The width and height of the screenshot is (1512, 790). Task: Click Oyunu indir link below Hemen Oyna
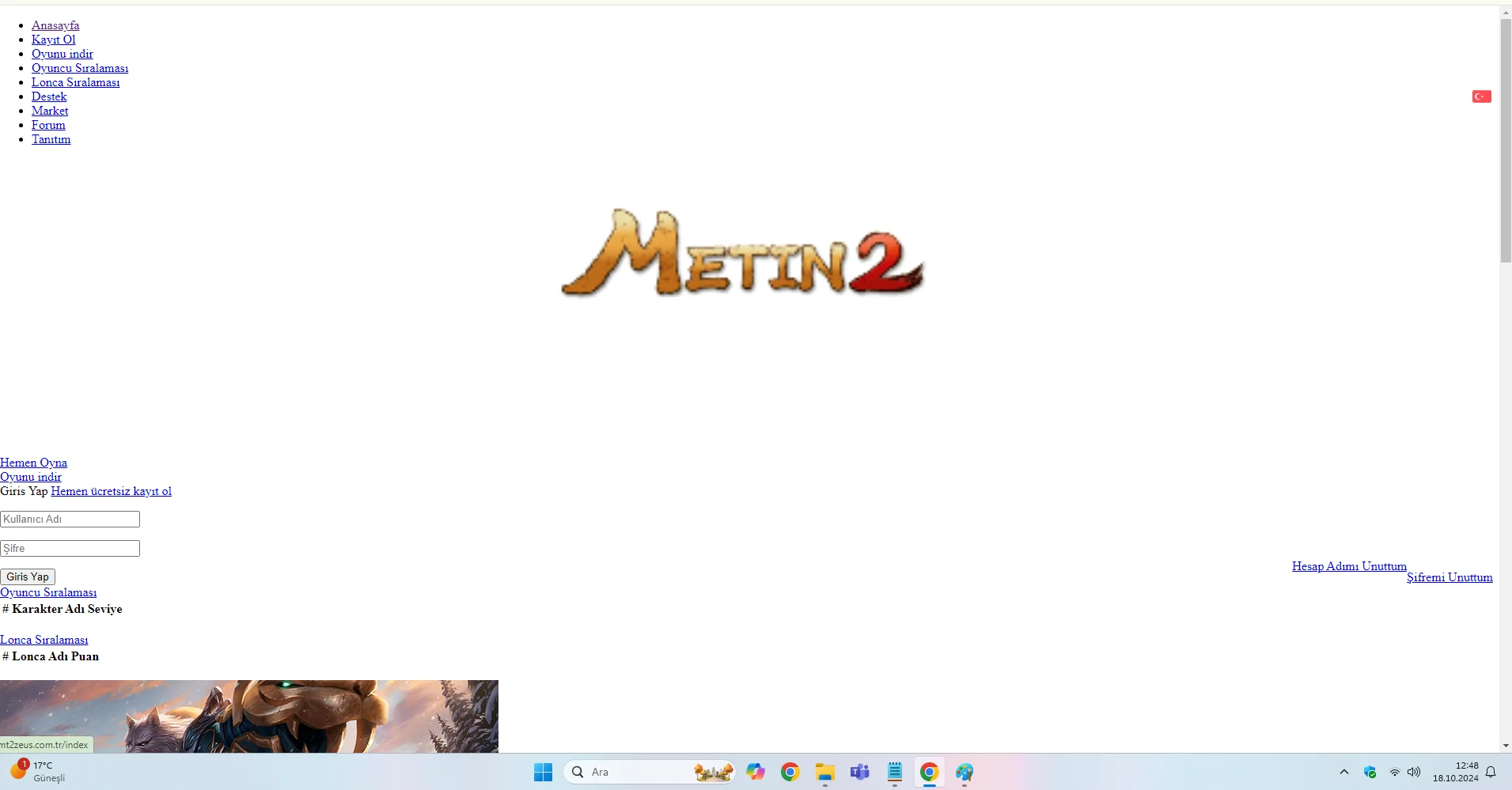[x=31, y=477]
